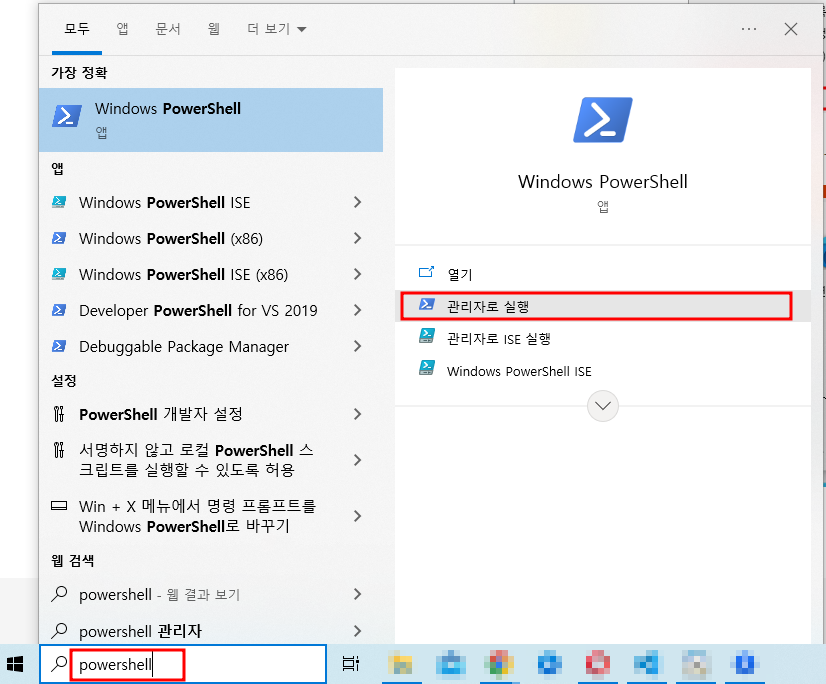Click the Windows Start button
Image resolution: width=826 pixels, height=684 pixels.
(15, 665)
